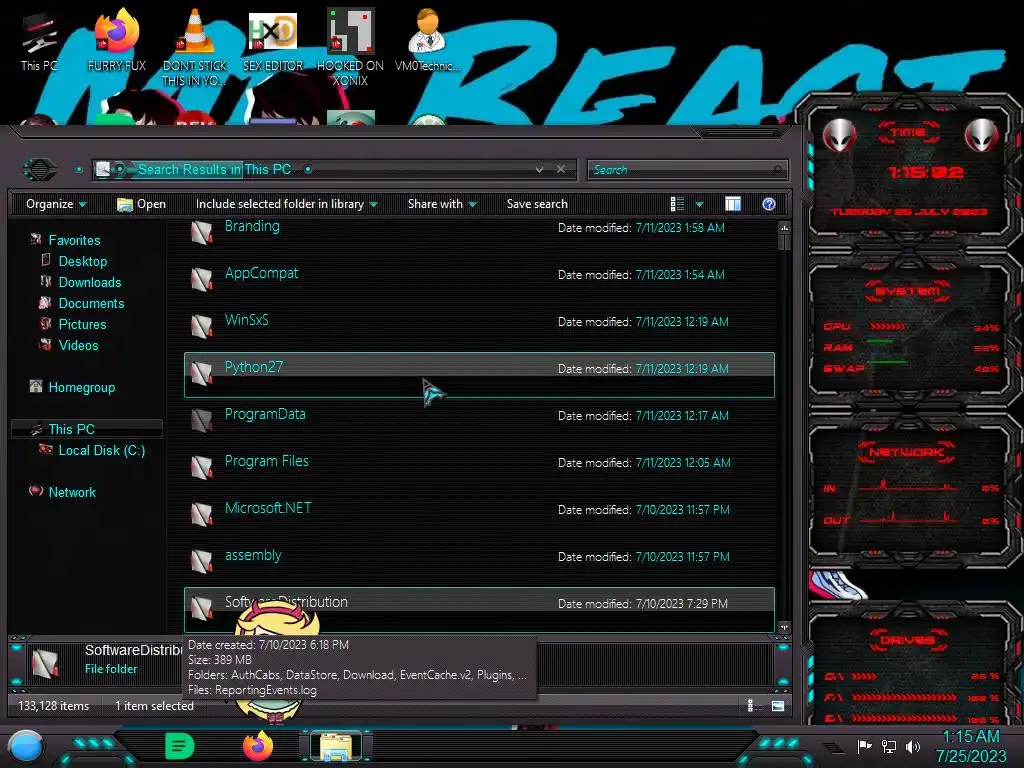Open the HOOKED ON XONIX desktop shortcut
Screen dimensions: 1024x768
point(350,48)
